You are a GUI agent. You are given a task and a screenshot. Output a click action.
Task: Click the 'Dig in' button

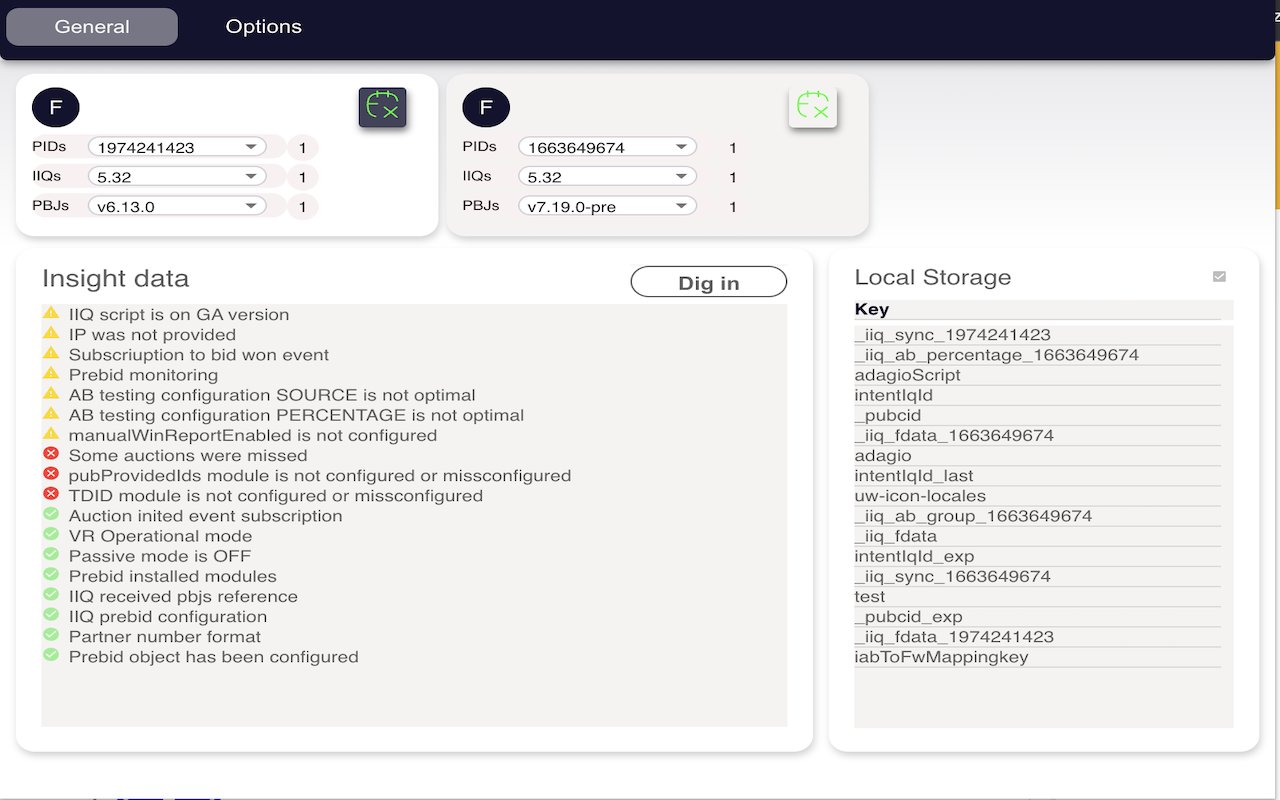(x=708, y=281)
